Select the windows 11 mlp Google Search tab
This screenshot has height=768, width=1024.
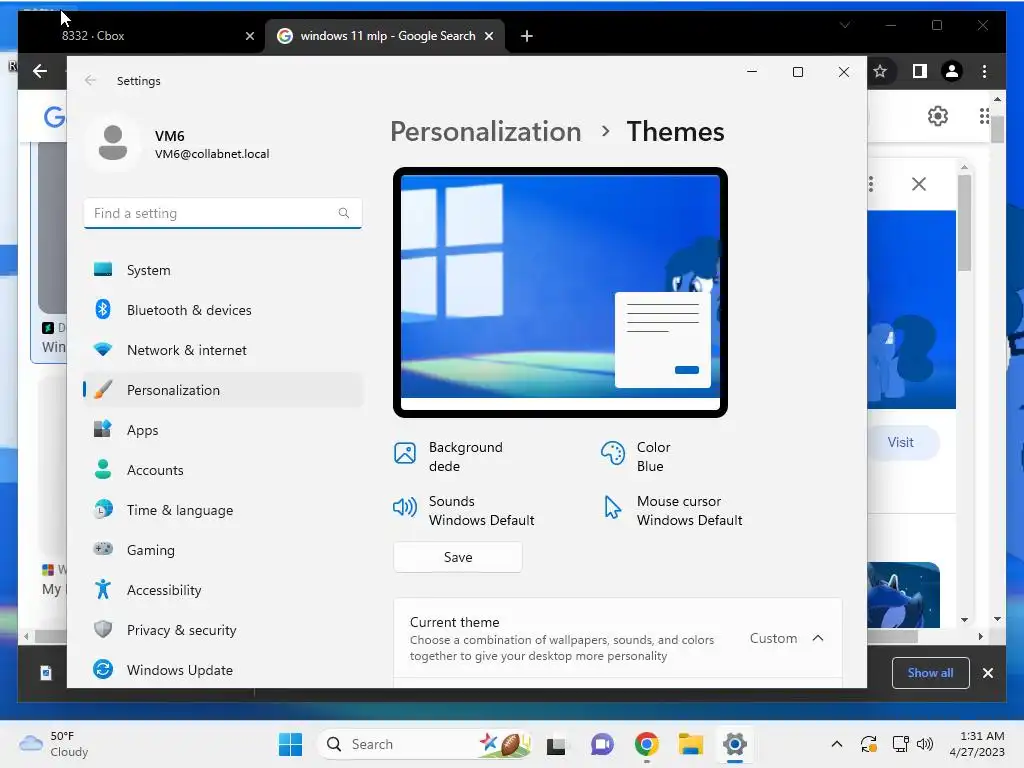click(x=387, y=36)
